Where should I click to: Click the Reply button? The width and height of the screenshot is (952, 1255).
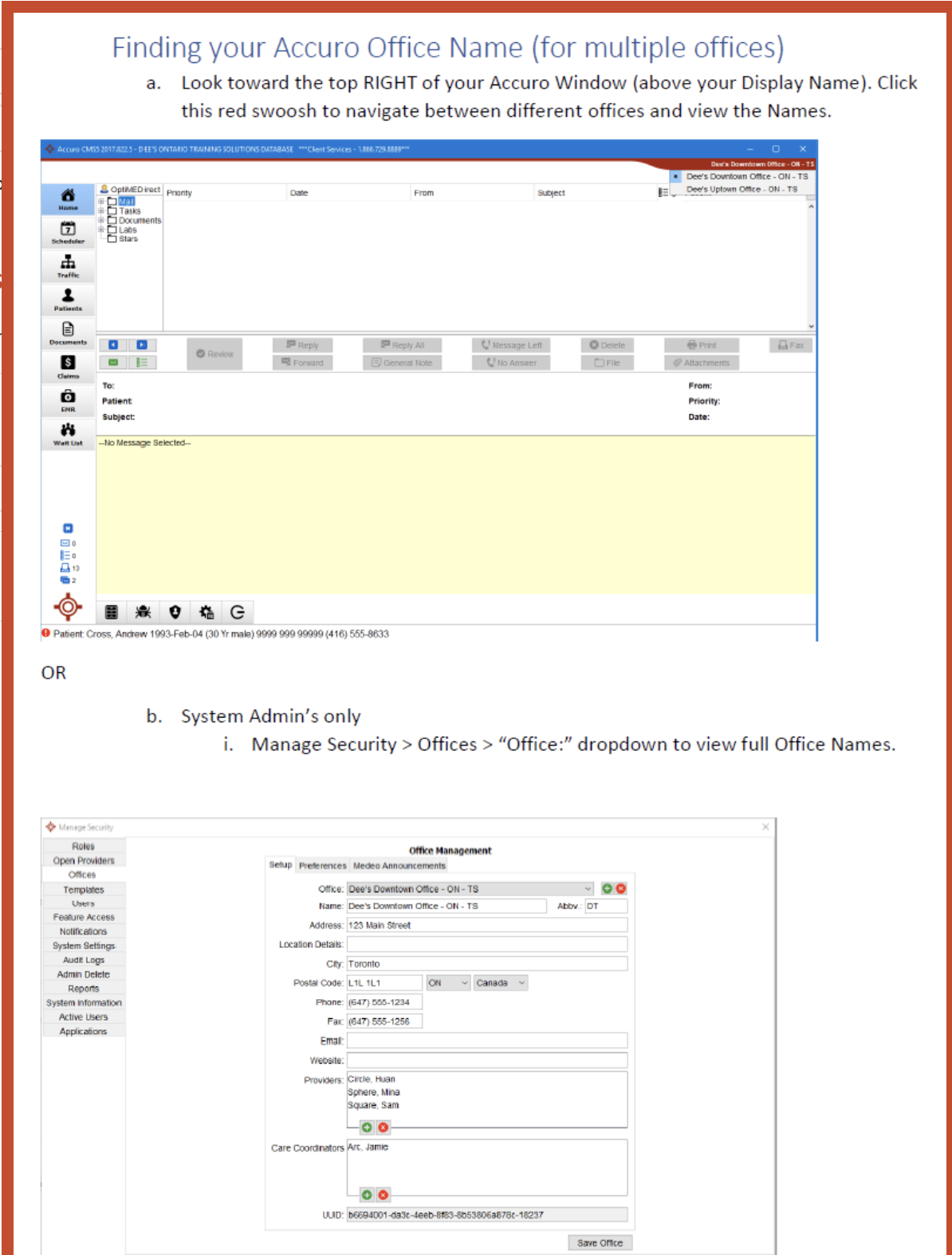pyautogui.click(x=303, y=345)
